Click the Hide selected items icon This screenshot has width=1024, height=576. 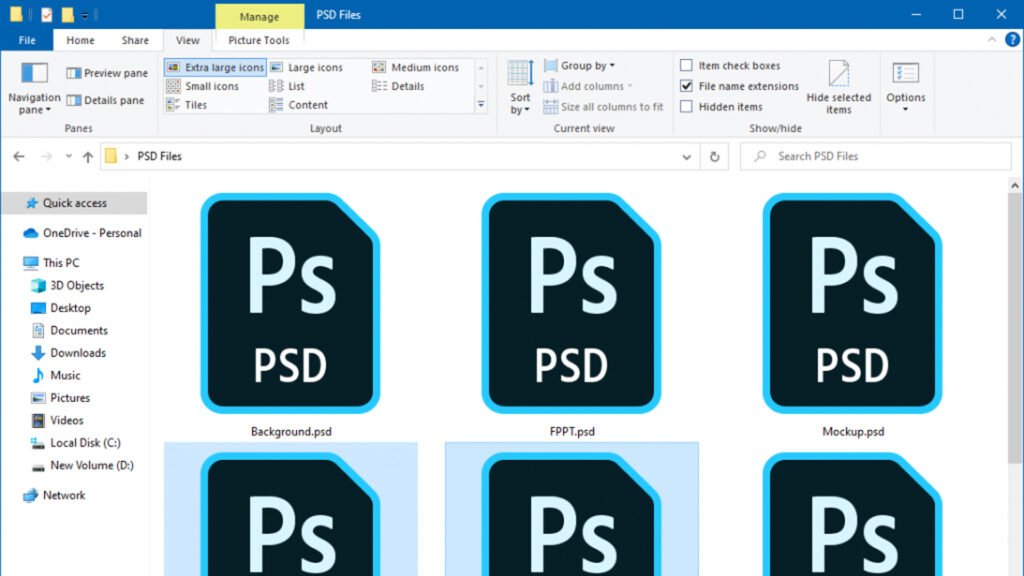pos(838,75)
